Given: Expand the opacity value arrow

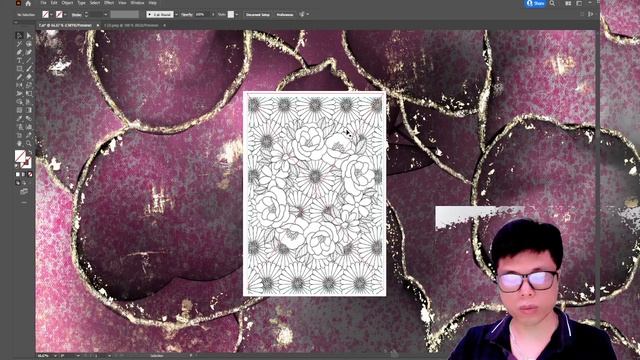Looking at the screenshot, I should pyautogui.click(x=213, y=15).
